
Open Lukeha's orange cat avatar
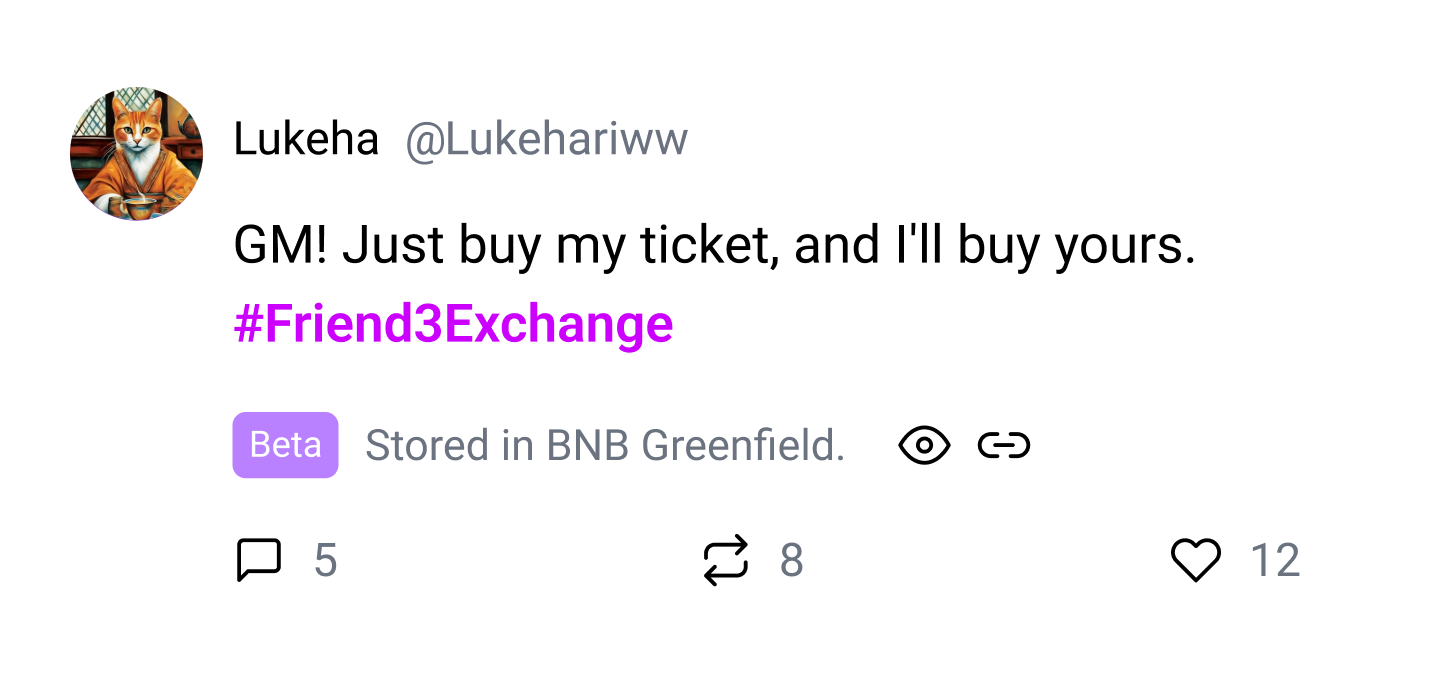point(136,153)
